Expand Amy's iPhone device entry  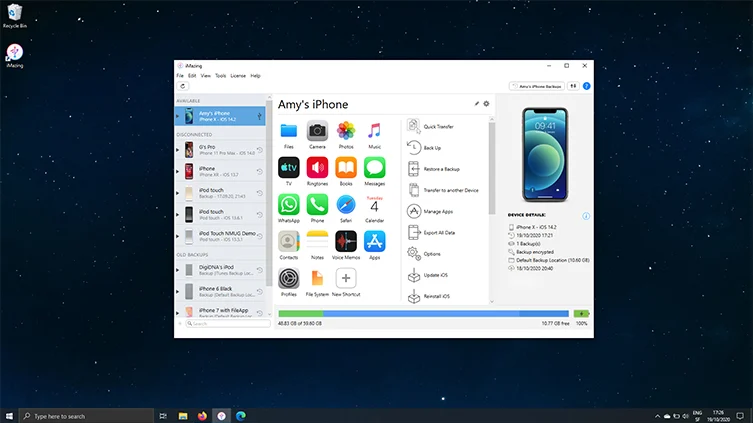[178, 116]
